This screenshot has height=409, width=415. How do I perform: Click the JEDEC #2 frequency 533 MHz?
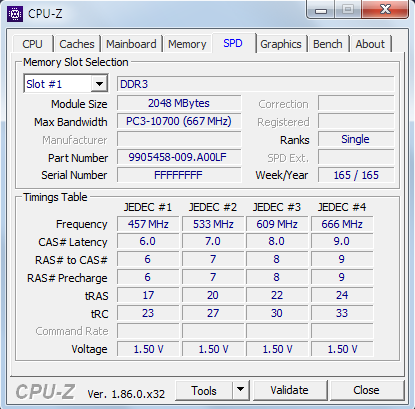(x=213, y=224)
